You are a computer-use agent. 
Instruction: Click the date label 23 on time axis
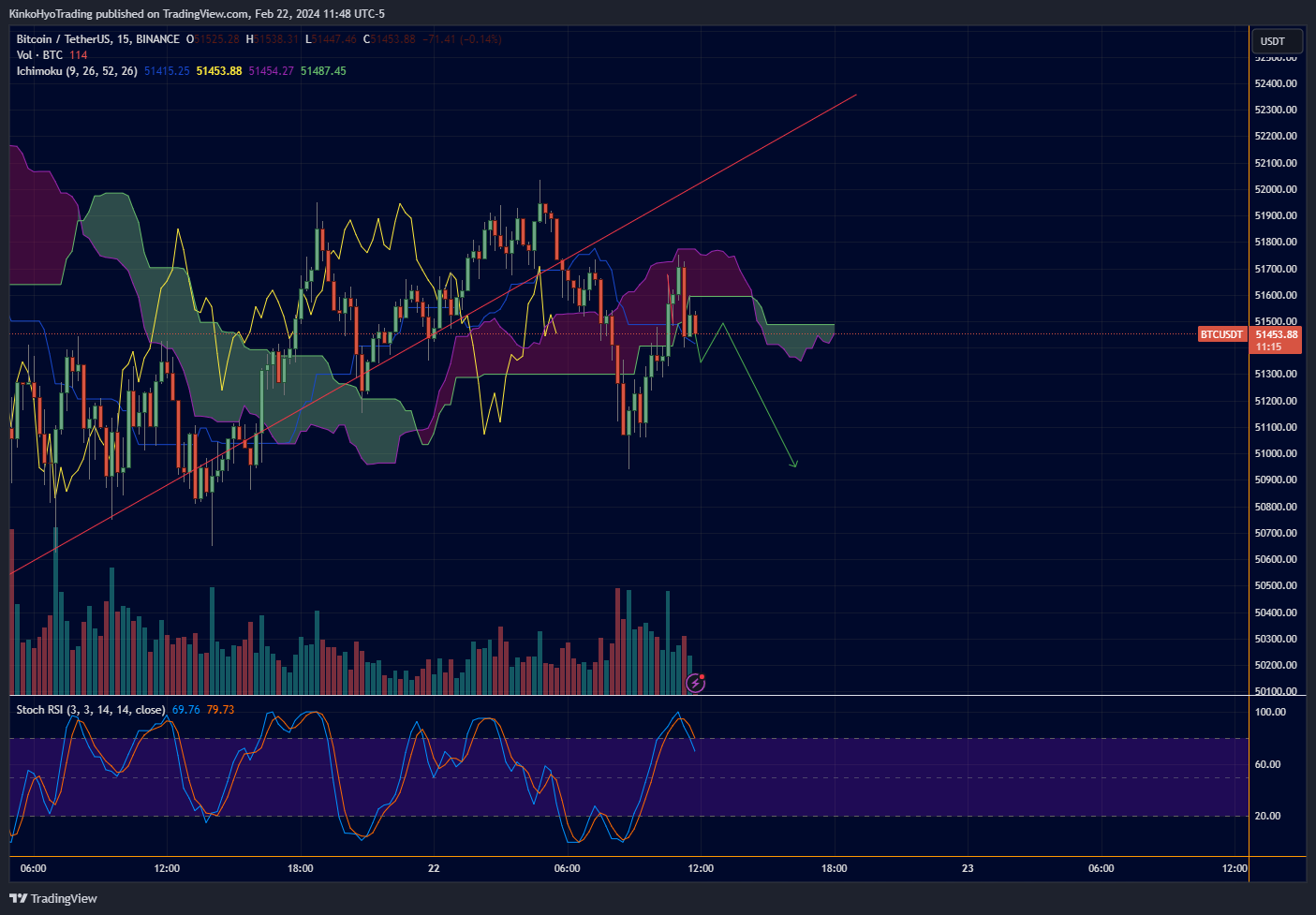click(x=968, y=868)
